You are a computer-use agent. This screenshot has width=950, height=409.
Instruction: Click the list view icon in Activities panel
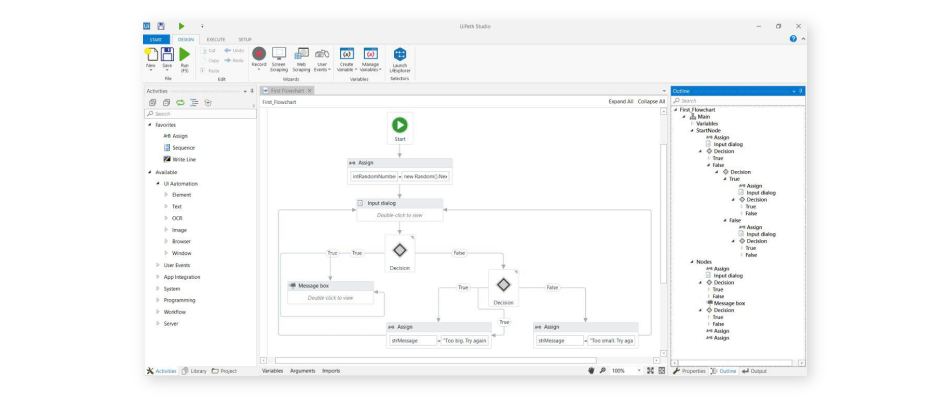194,102
